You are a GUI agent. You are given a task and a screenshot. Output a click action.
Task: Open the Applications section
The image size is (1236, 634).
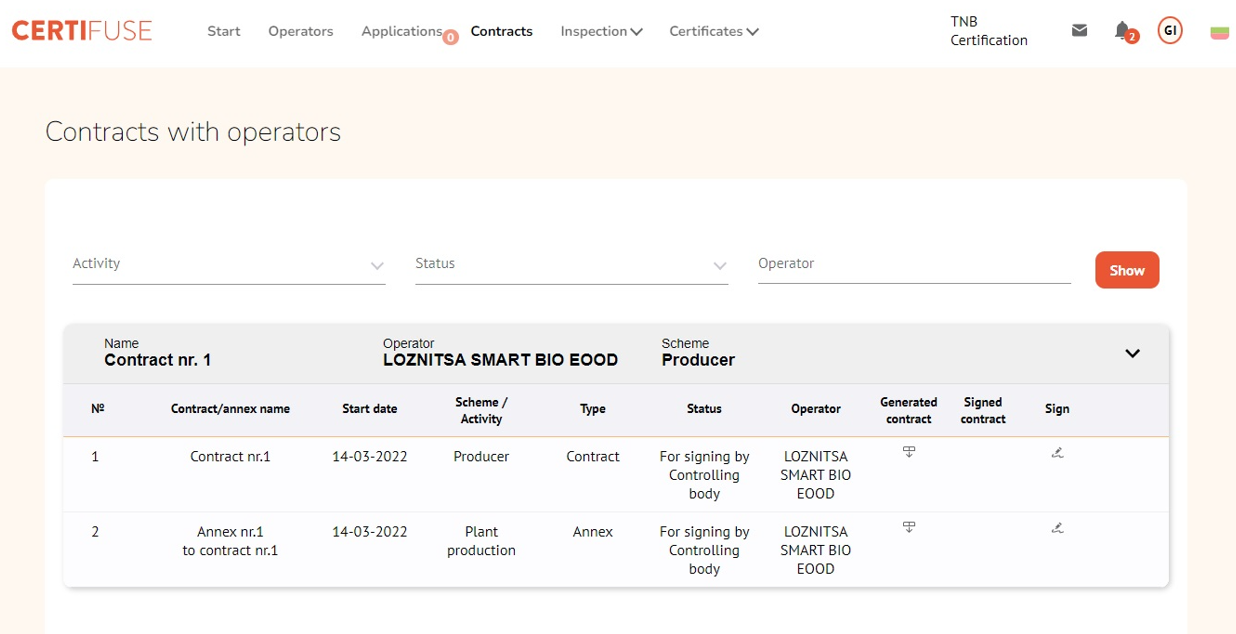402,31
